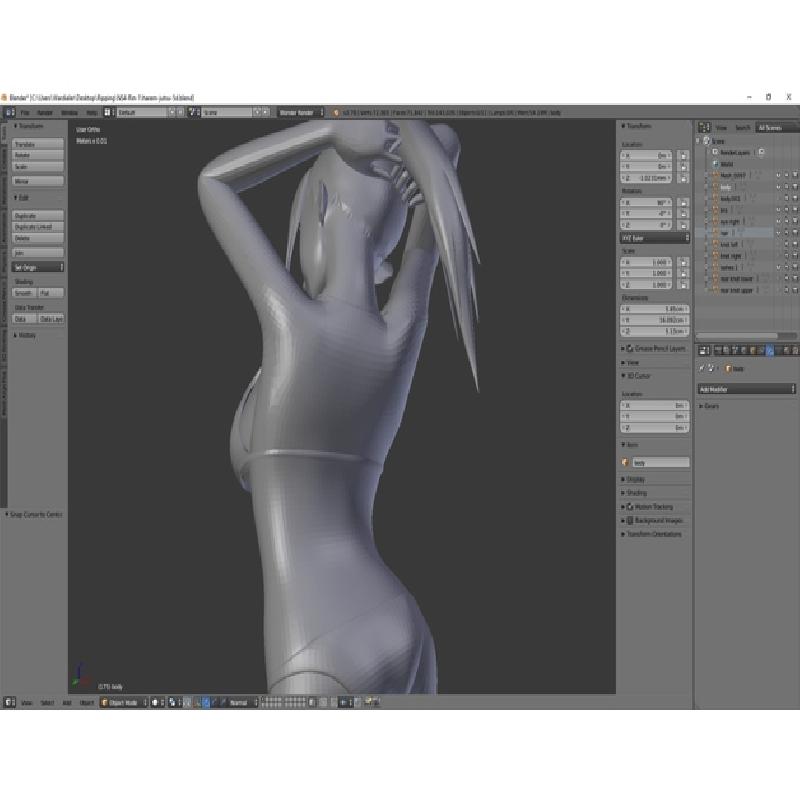Click the Grease Pencil Layers panel icon

click(x=630, y=348)
